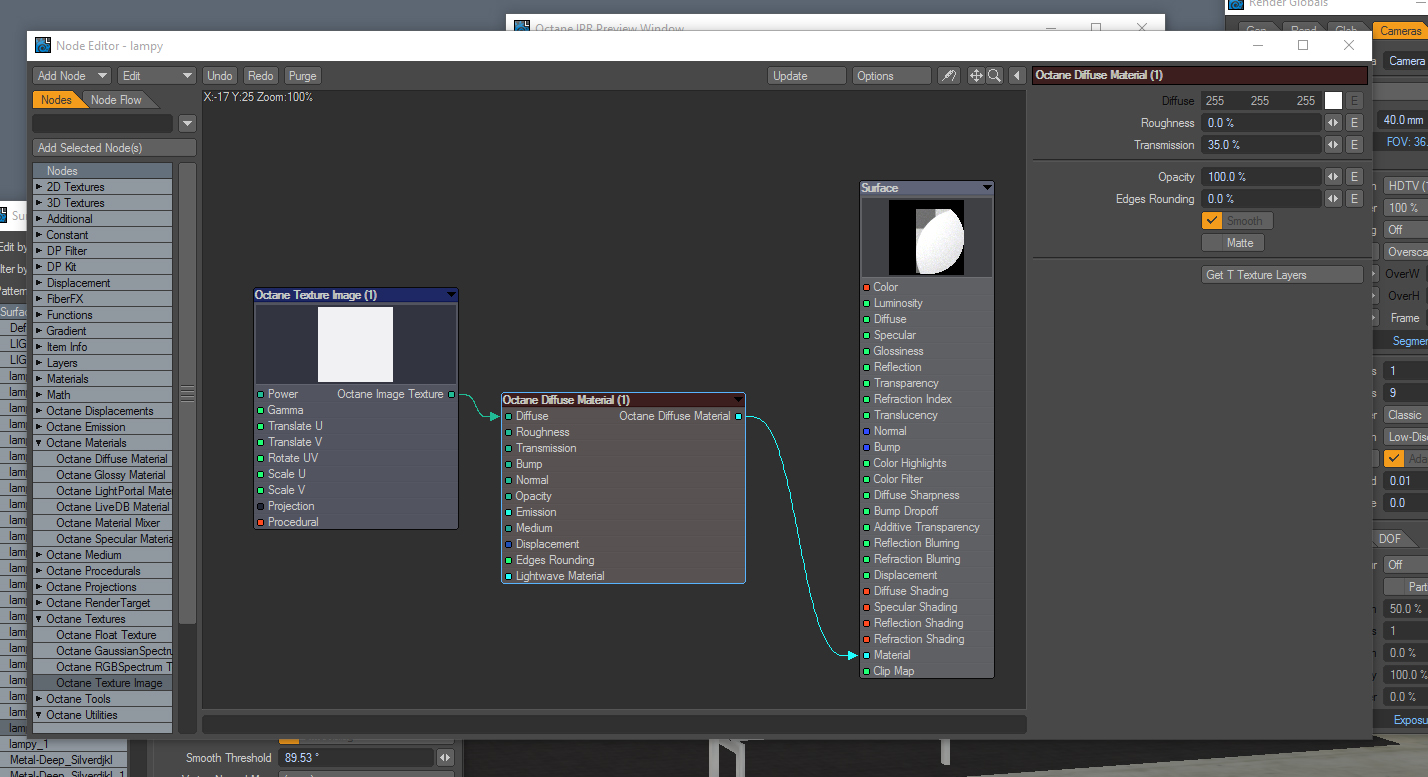Click the eyedropper icon in Node Editor toolbar
The image size is (1428, 777).
point(949,76)
